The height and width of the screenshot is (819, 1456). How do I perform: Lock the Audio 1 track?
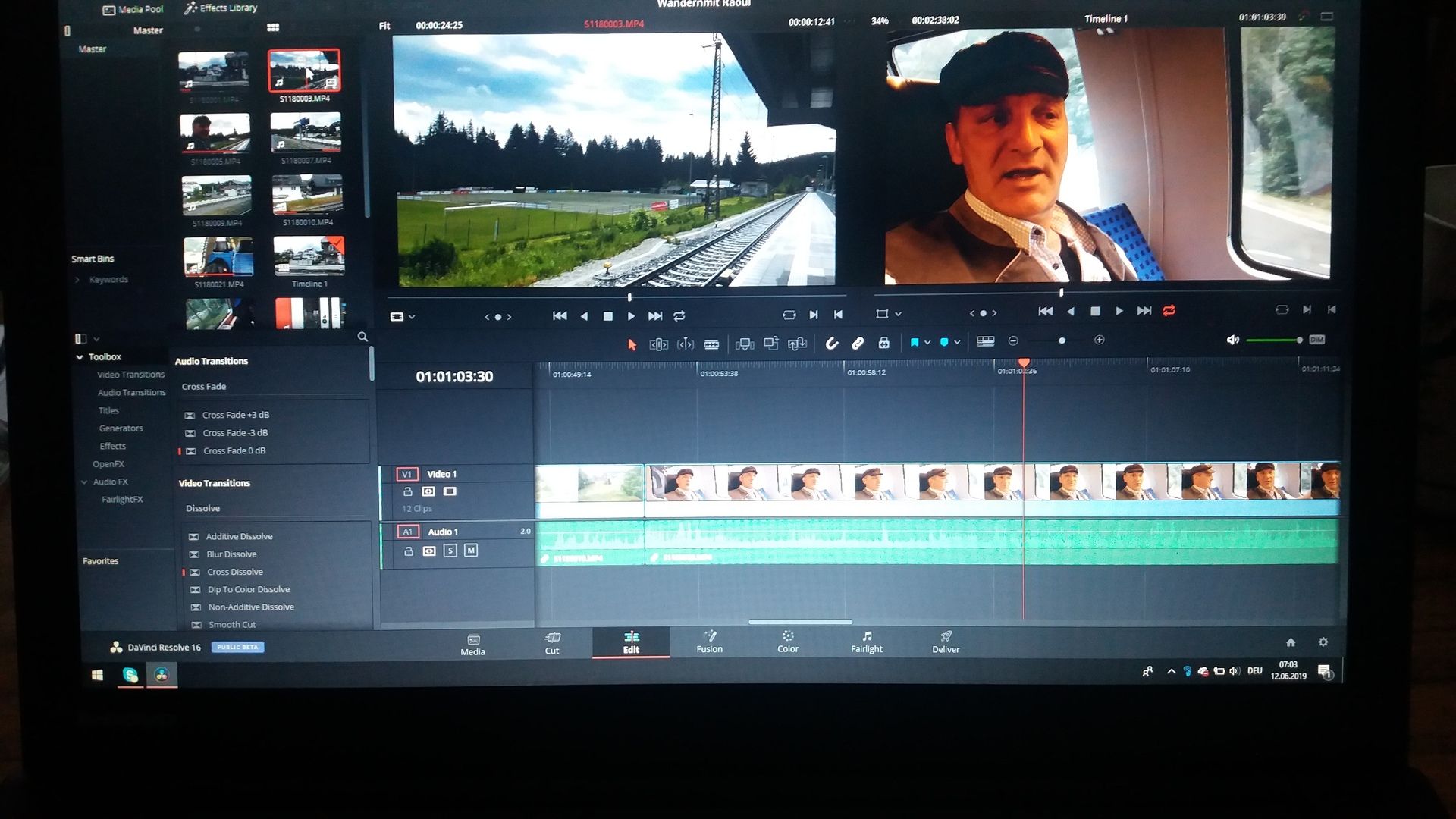click(x=409, y=551)
